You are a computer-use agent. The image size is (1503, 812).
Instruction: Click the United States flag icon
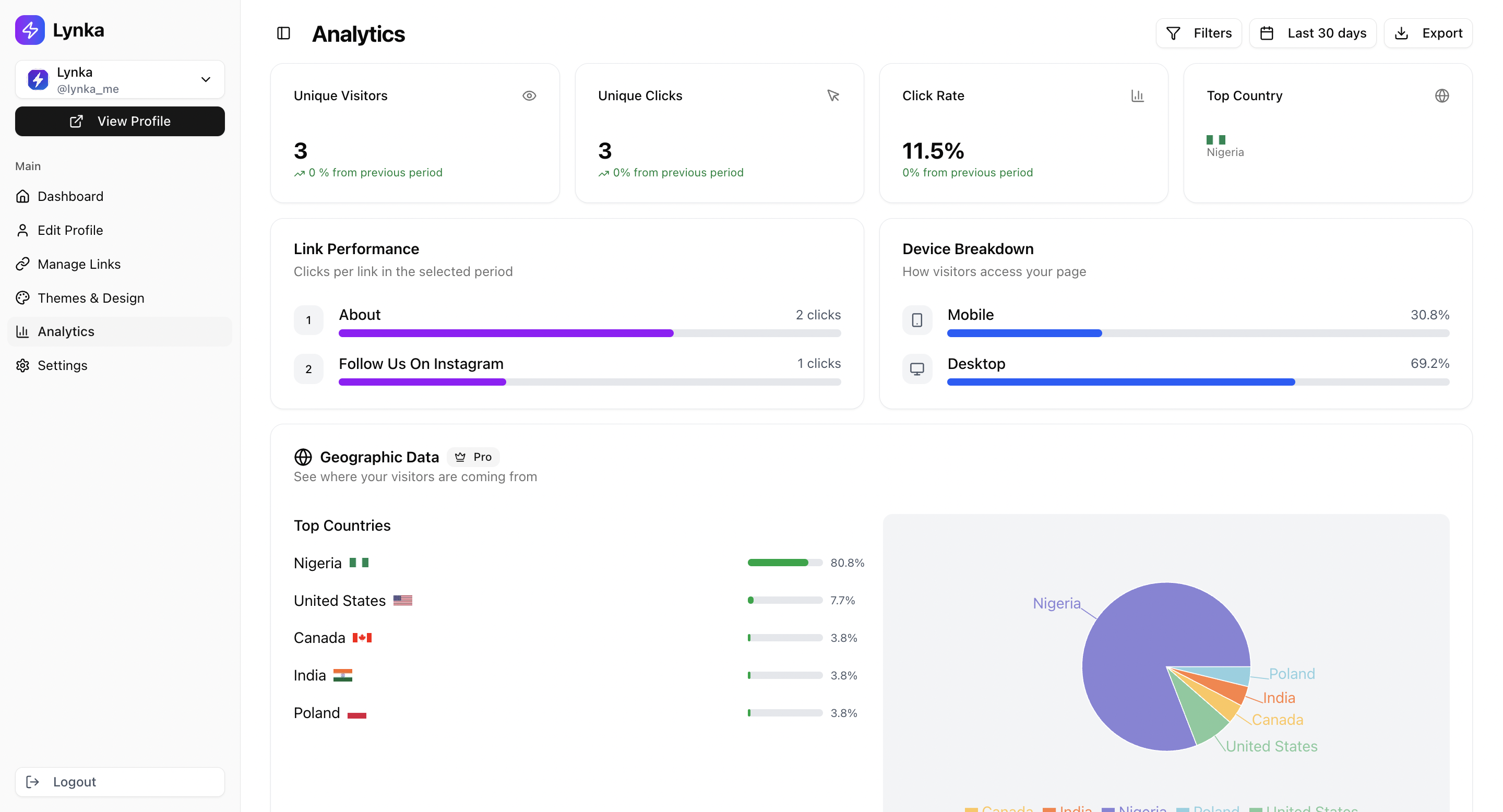pos(402,600)
